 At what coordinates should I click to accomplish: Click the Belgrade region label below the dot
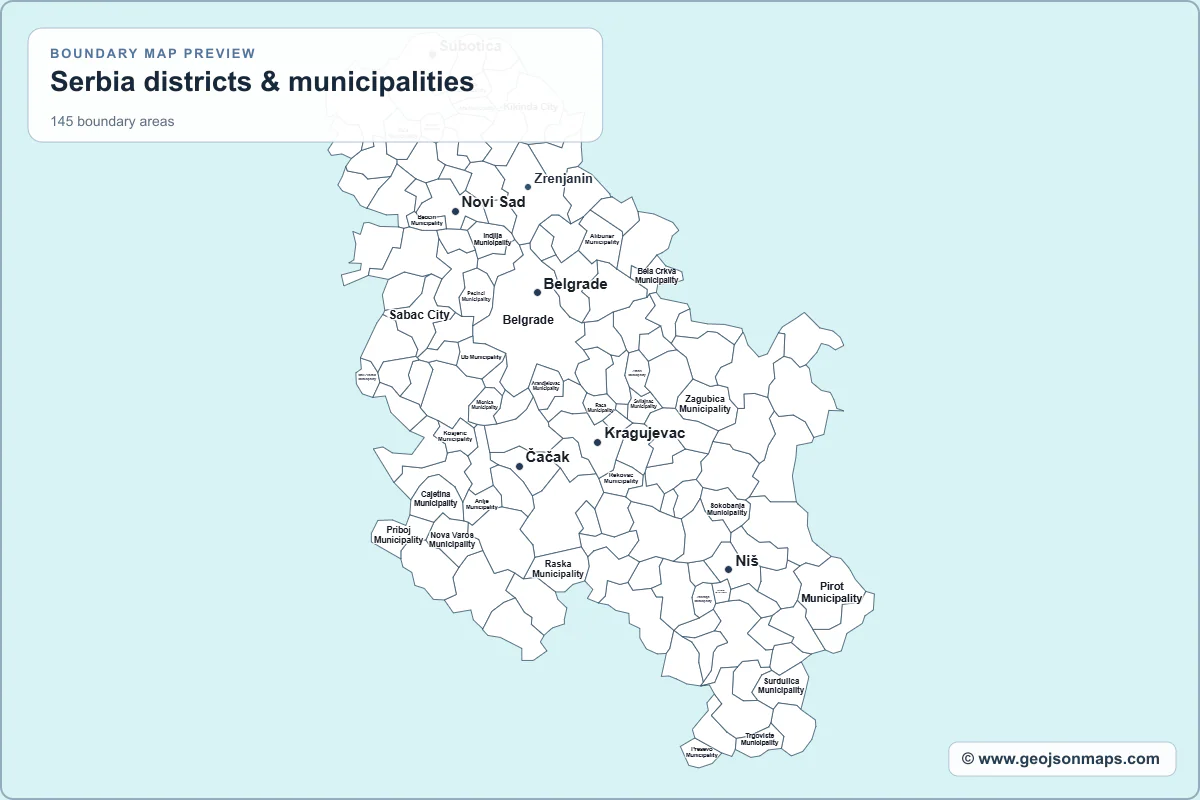528,320
